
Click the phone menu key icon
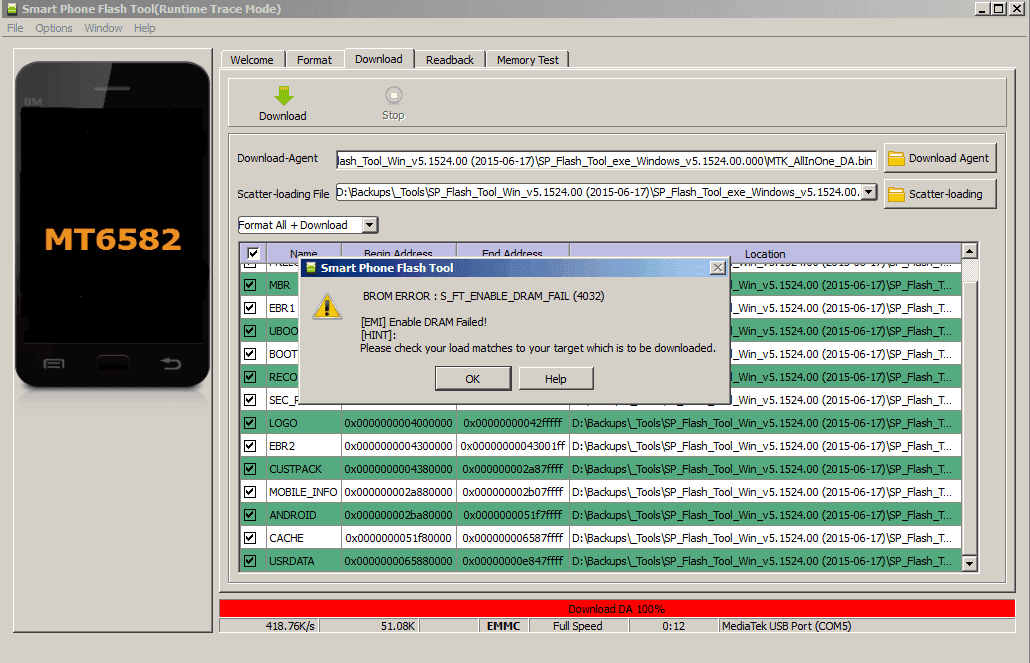pyautogui.click(x=54, y=363)
